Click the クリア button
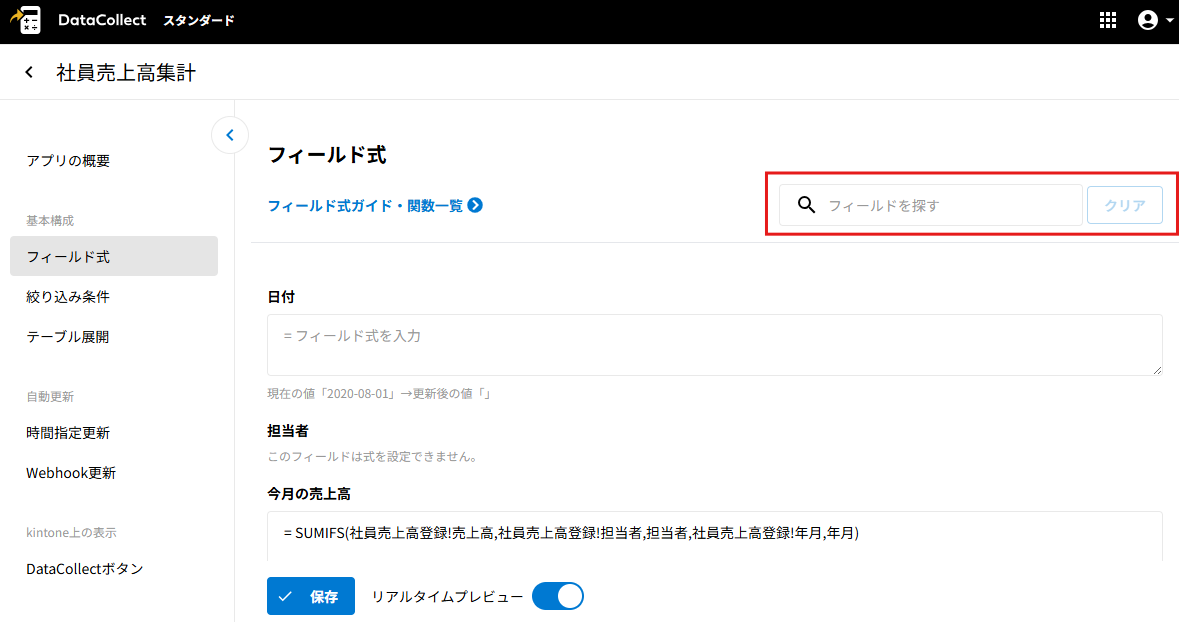Screen dimensions: 1180x622 tap(1124, 205)
